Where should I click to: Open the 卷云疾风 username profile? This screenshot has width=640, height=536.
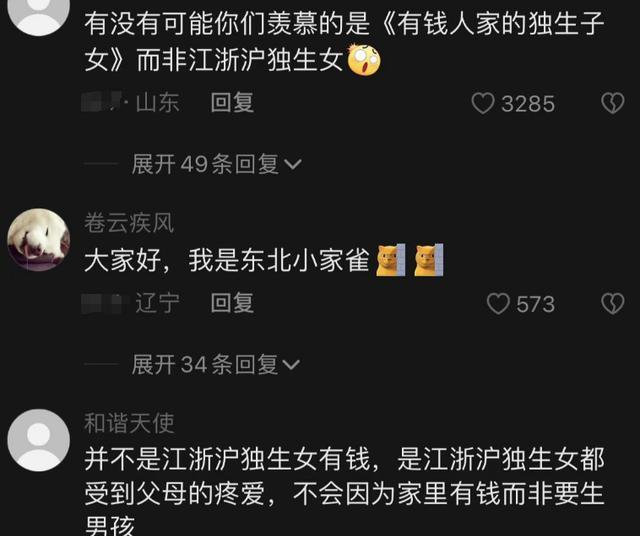[x=129, y=223]
